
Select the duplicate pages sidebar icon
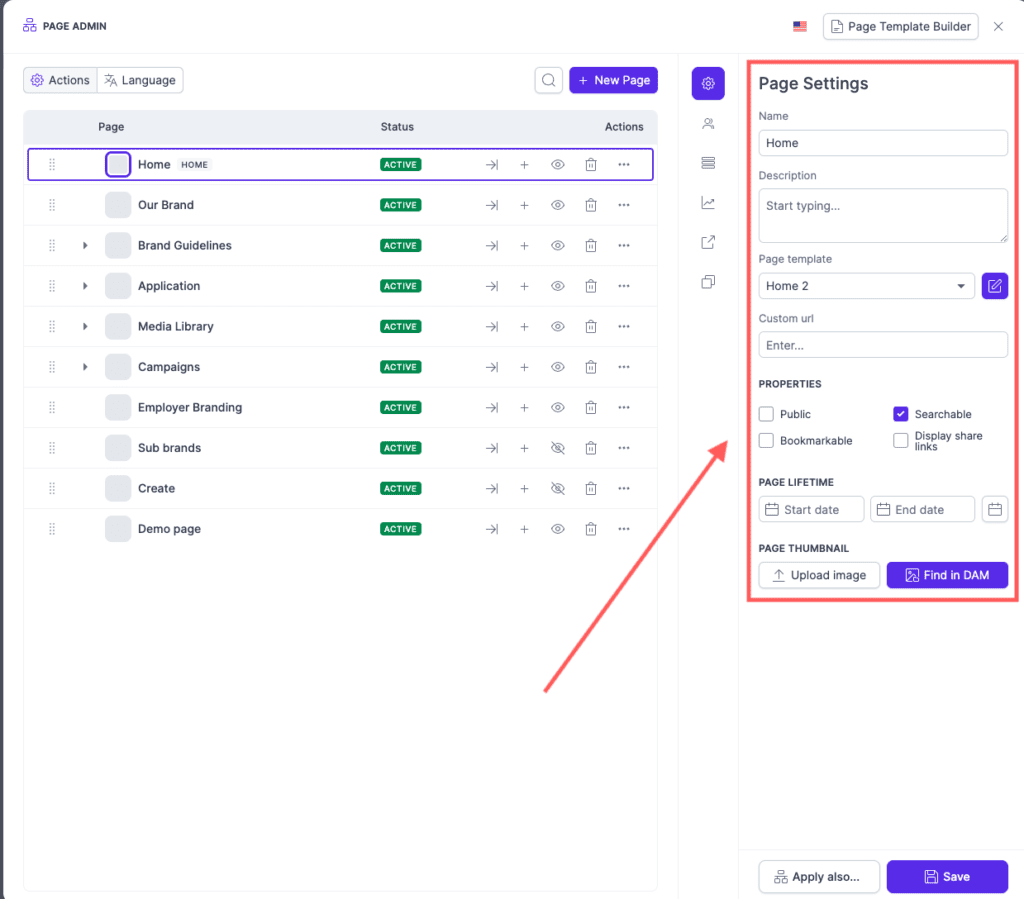click(708, 281)
